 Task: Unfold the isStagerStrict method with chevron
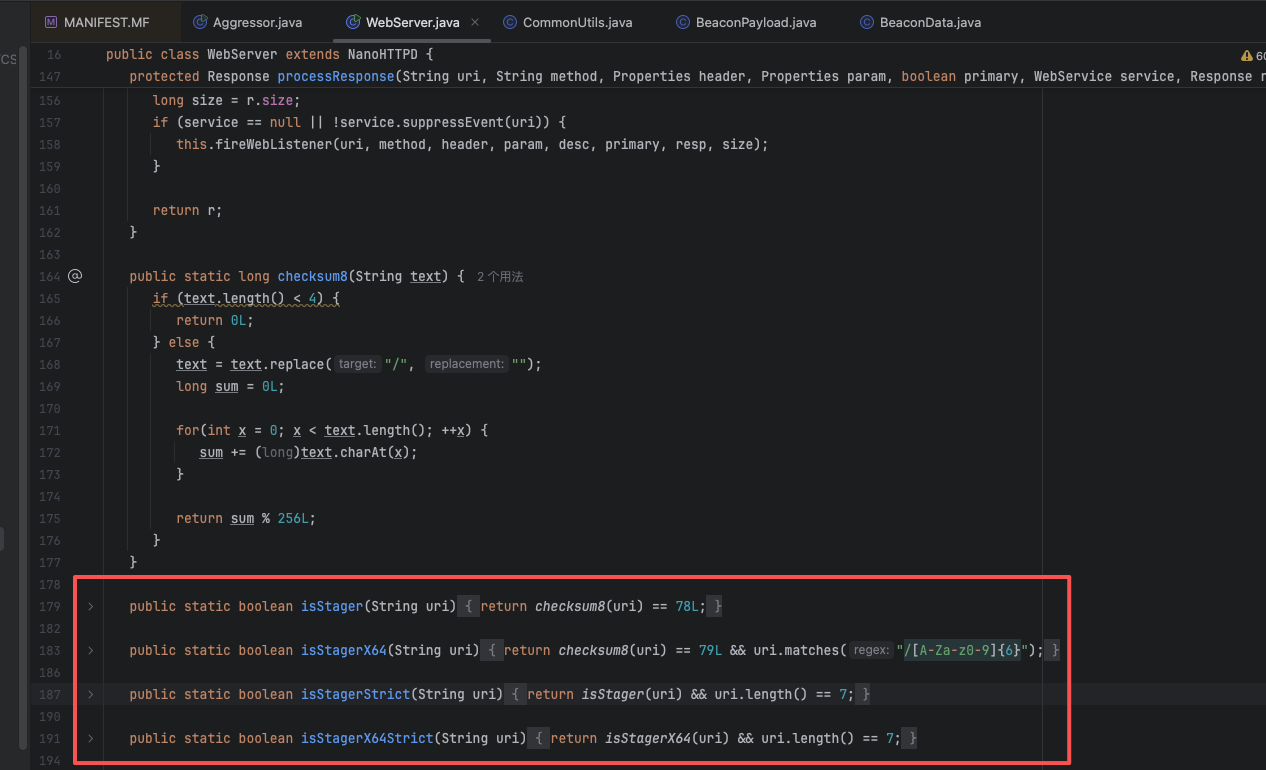coord(90,695)
